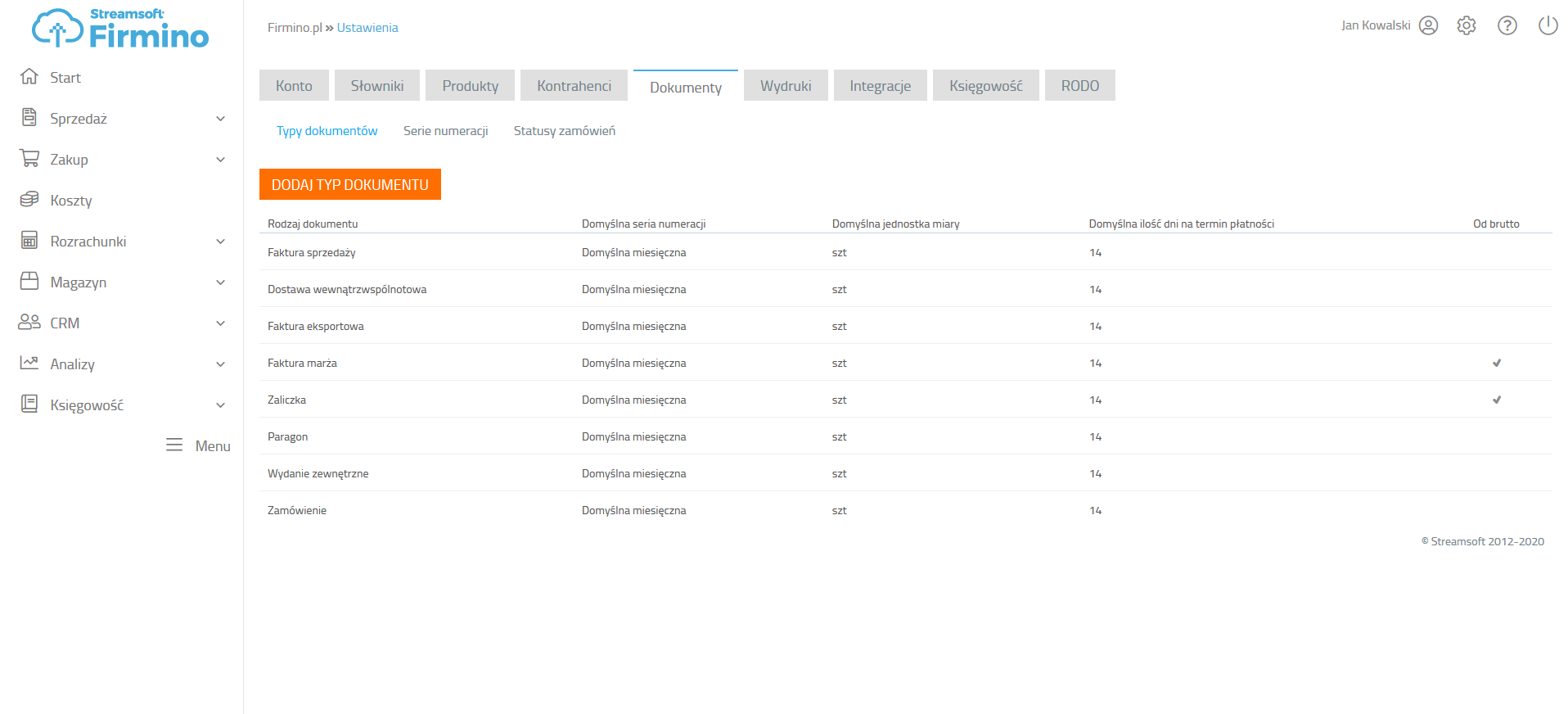Log out with the power icon
Viewport: 1568px width, 714px height.
[1548, 26]
